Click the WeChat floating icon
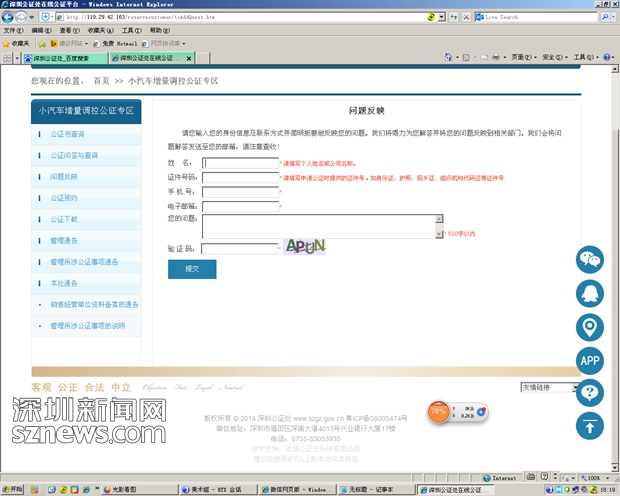620x496 pixels. click(x=590, y=260)
